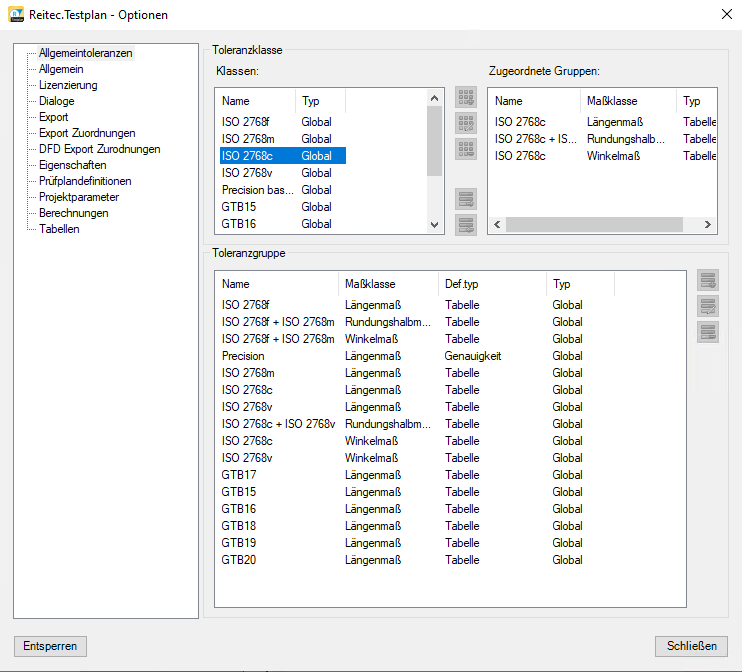Select ISO 2768v in the Klassen list
Screen dimensions: 742x672
pyautogui.click(x=248, y=173)
